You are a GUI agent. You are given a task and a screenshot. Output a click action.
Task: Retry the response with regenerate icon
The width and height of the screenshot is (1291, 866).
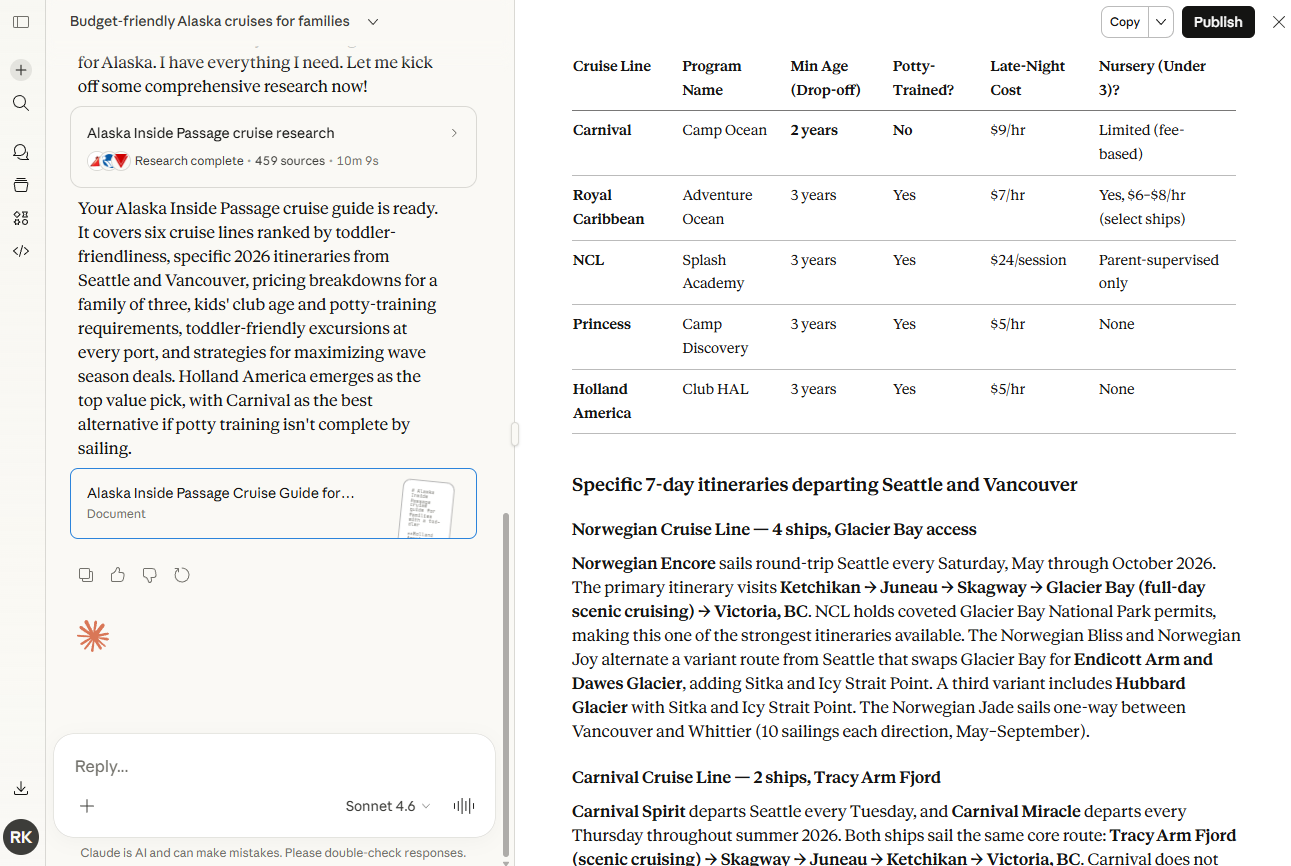coord(182,575)
